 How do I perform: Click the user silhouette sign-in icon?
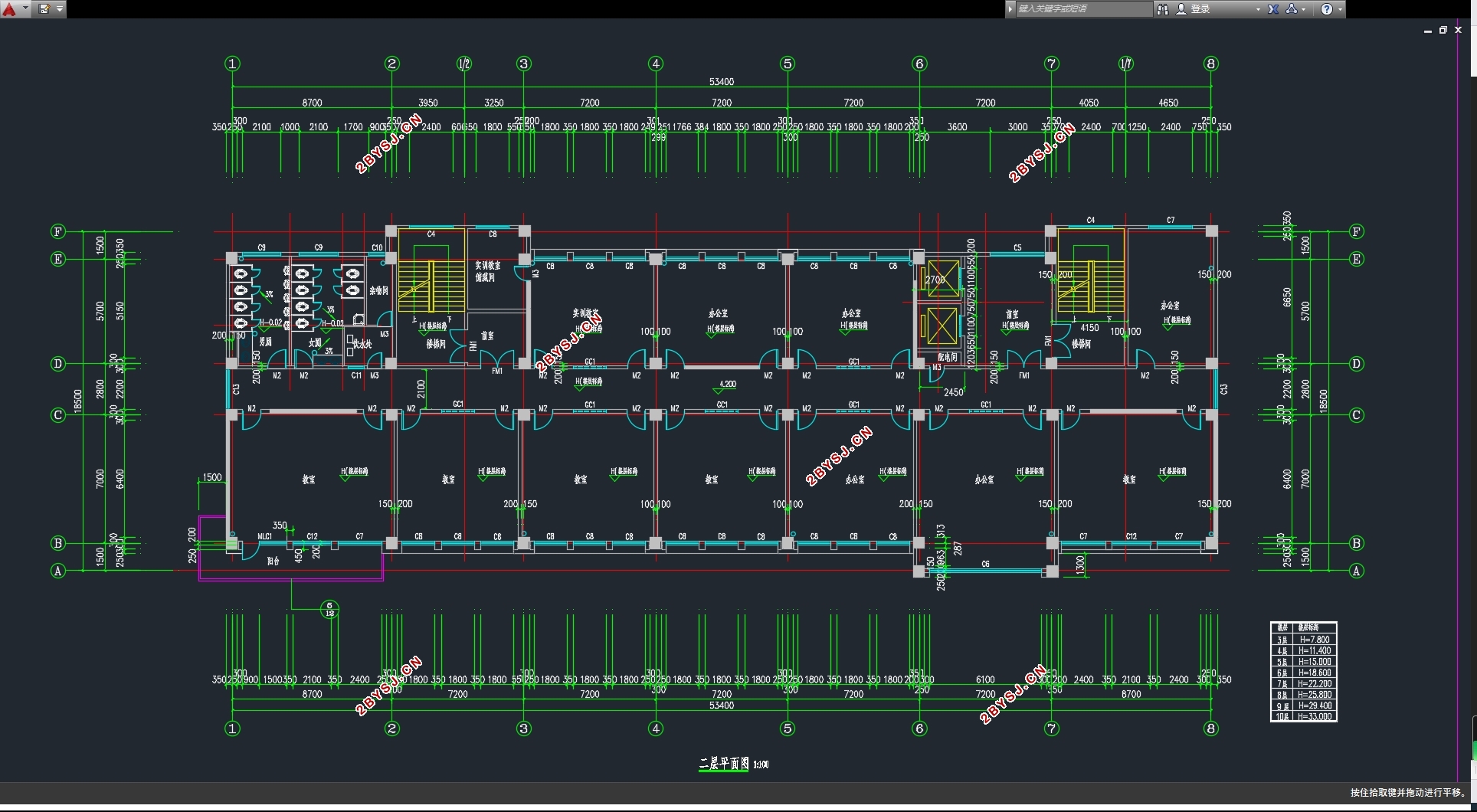tap(1181, 9)
